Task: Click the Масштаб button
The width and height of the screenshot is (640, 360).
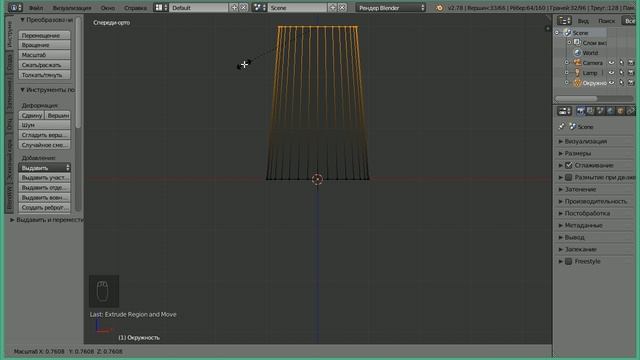Action: 44,55
